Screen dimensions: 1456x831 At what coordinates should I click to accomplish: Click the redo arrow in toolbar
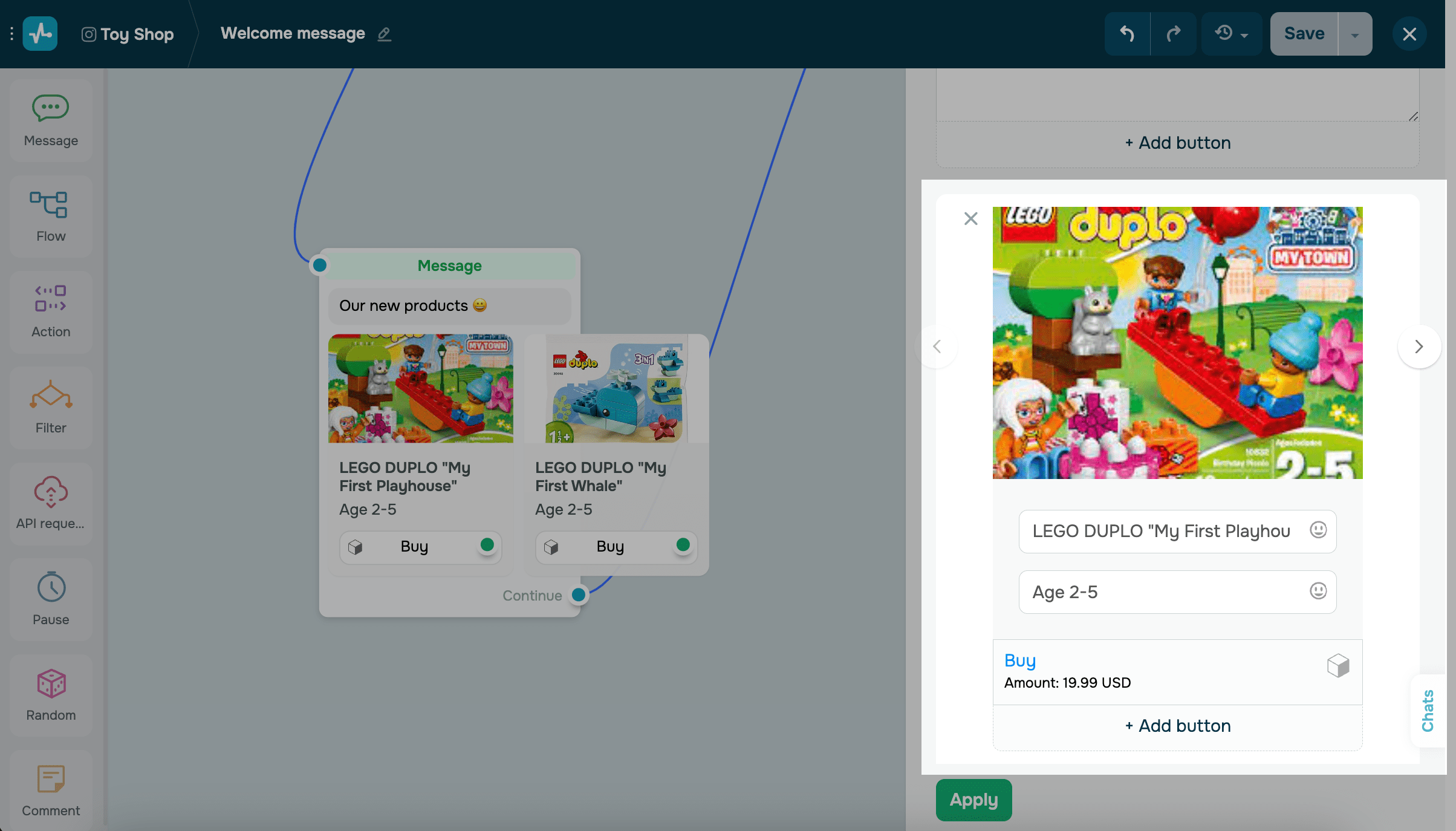pyautogui.click(x=1173, y=34)
